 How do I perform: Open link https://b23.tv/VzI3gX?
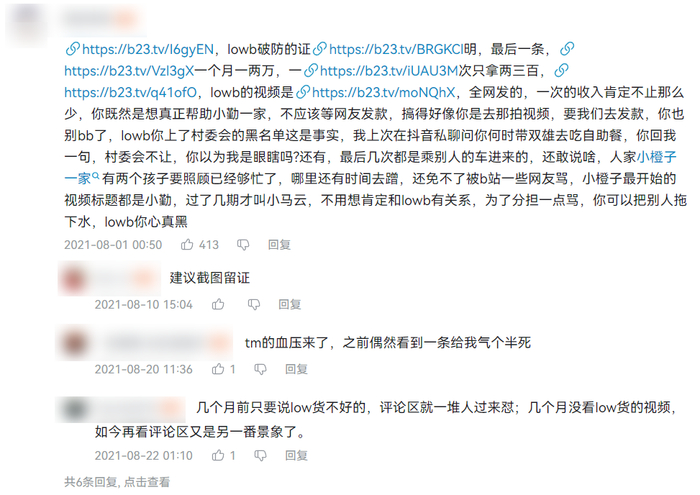pos(129,71)
